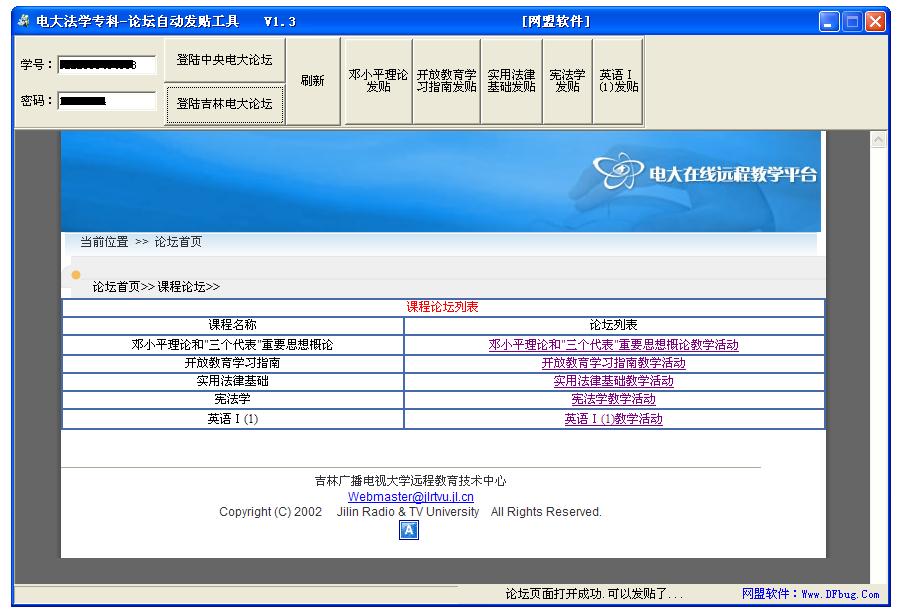Click 开放教育学习指南 course name cell

[233, 363]
